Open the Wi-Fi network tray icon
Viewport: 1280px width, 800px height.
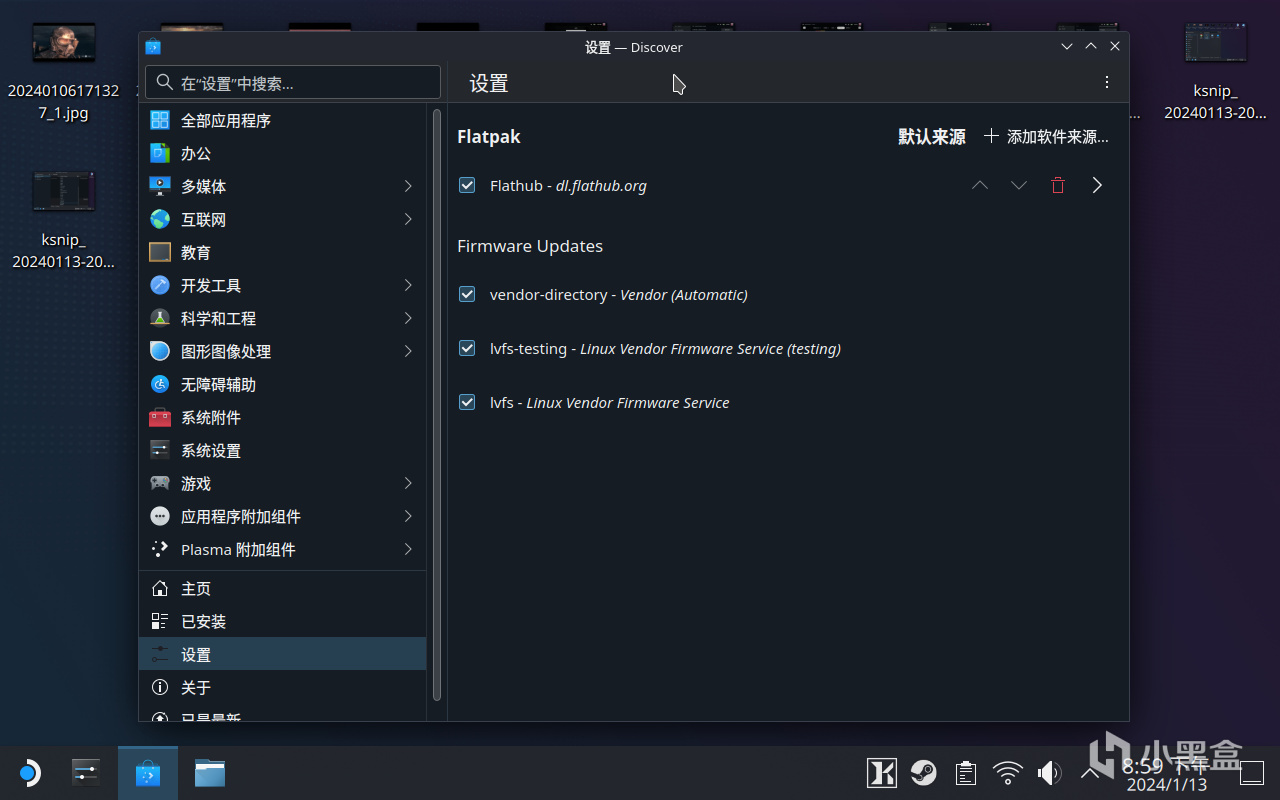click(1007, 773)
